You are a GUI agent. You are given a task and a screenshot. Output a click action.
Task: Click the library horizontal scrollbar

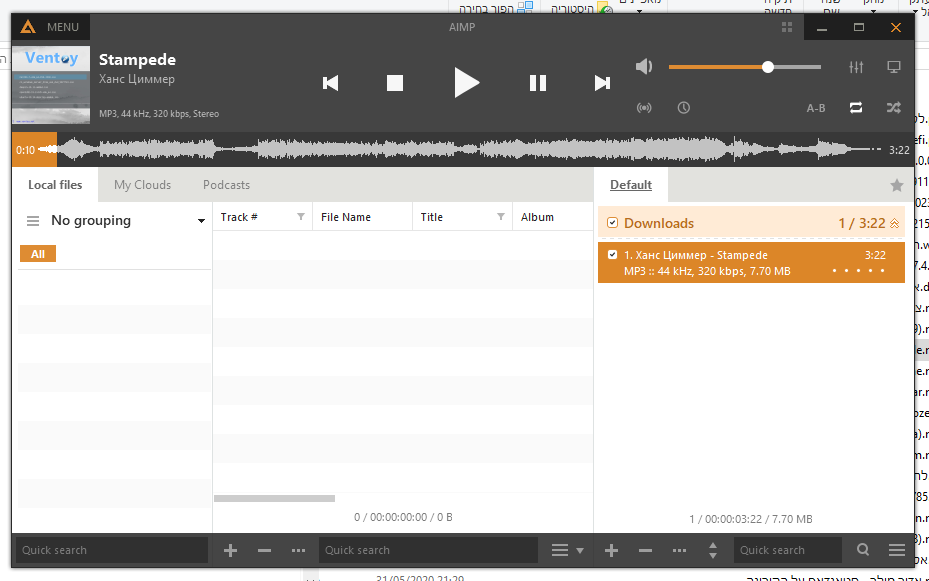coord(274,499)
